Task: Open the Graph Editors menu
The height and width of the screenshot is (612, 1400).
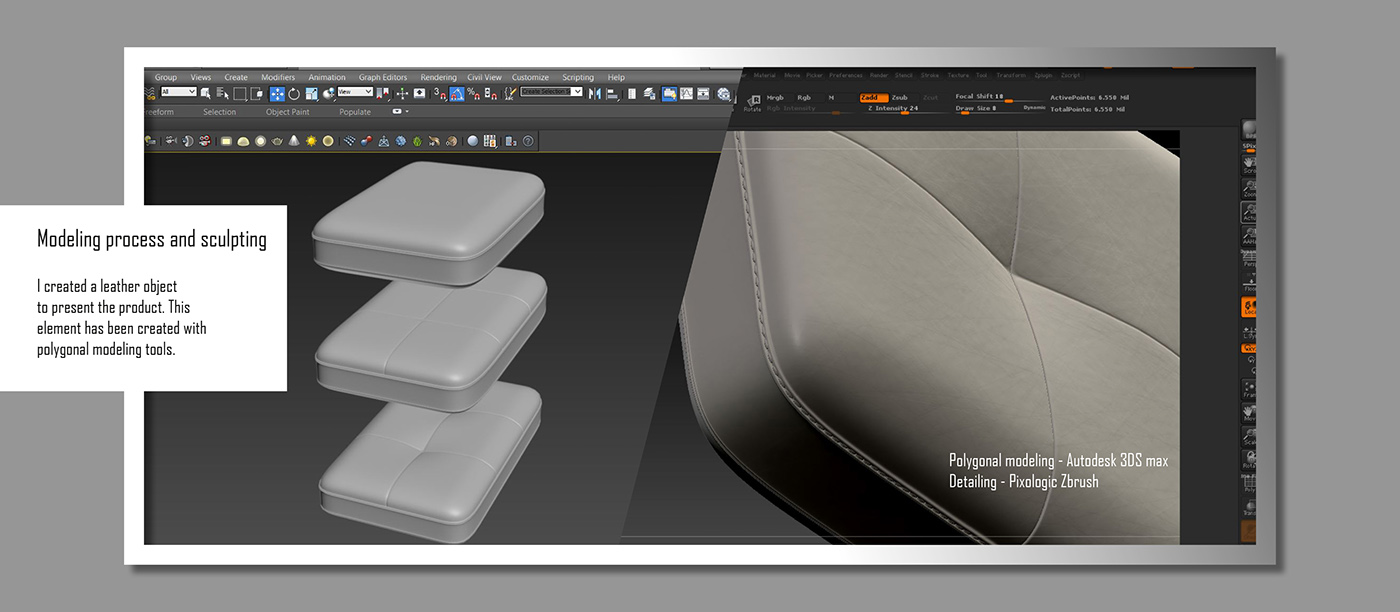Action: point(383,77)
